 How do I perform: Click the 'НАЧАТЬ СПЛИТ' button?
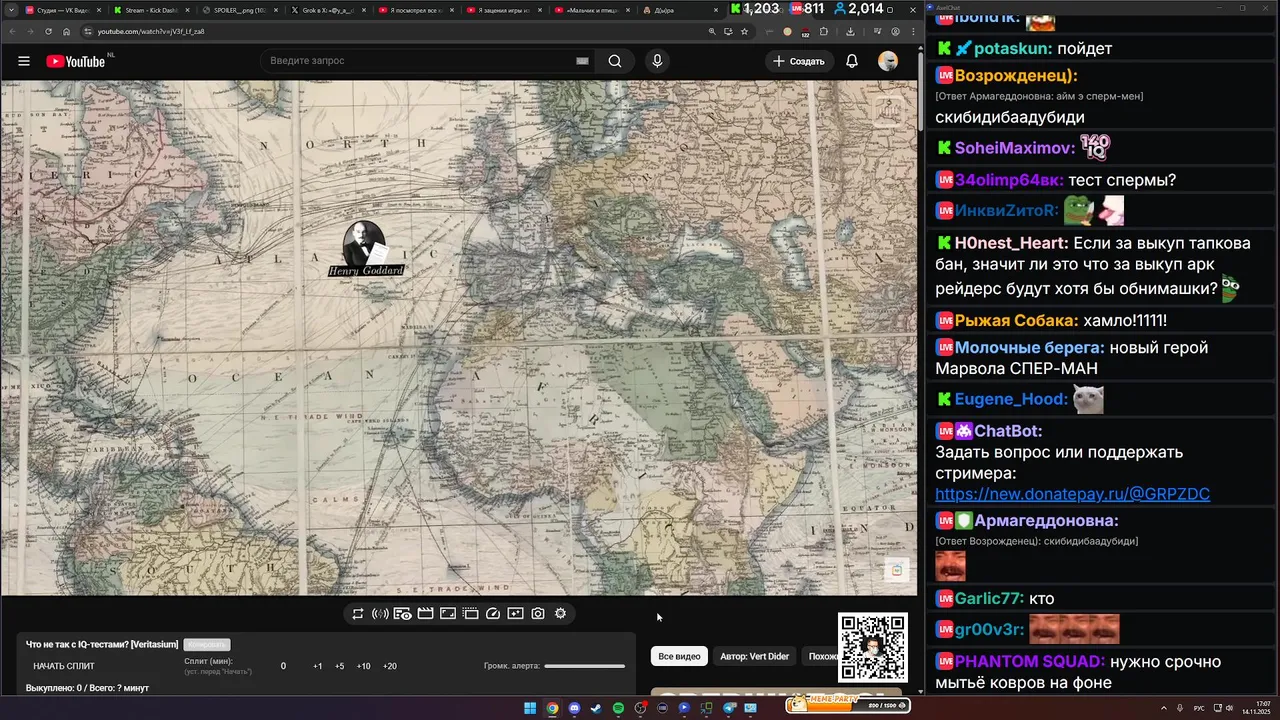point(64,666)
